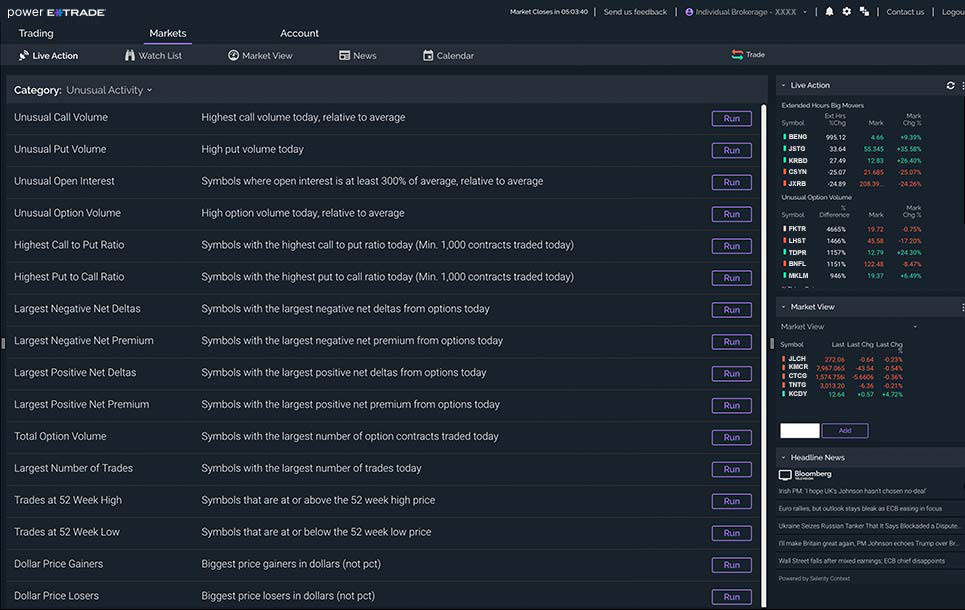Run the Unusual Call Volume scan
The width and height of the screenshot is (965, 610).
click(731, 118)
